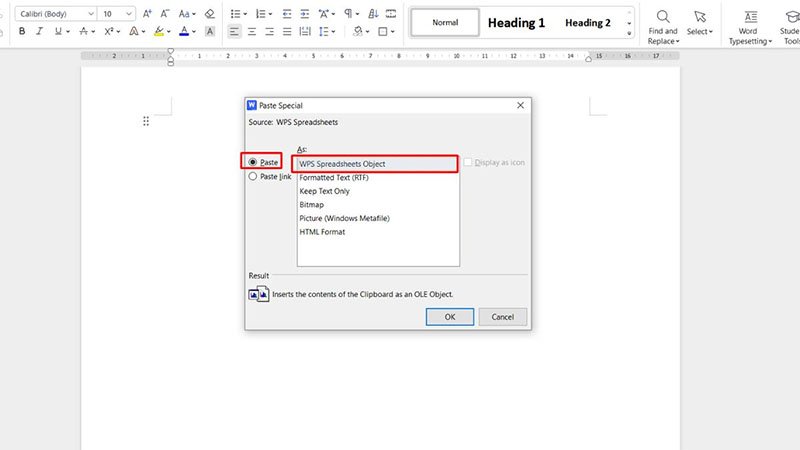Click the page drag handle dots
Image resolution: width=800 pixels, height=450 pixels.
(x=146, y=121)
